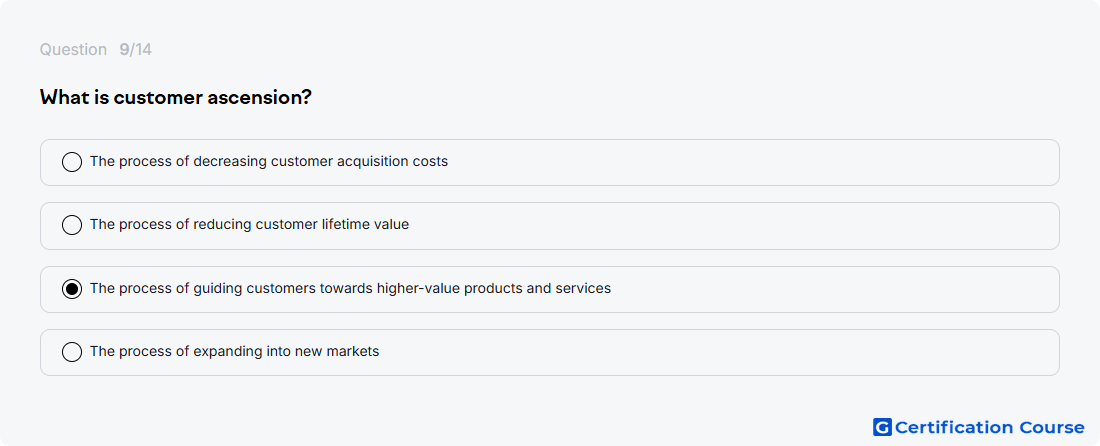Click the heading "What is customer ascension?"
The height and width of the screenshot is (446, 1100).
click(175, 97)
